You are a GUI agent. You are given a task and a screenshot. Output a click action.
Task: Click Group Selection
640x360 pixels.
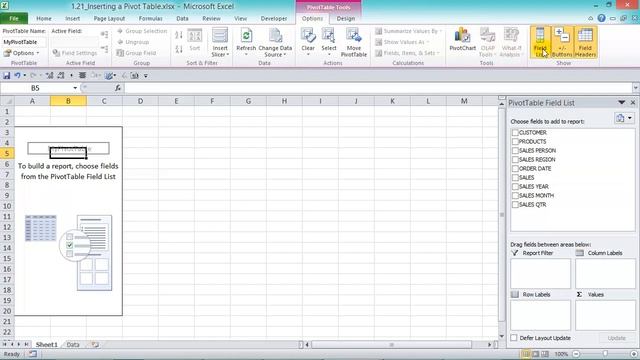[142, 31]
